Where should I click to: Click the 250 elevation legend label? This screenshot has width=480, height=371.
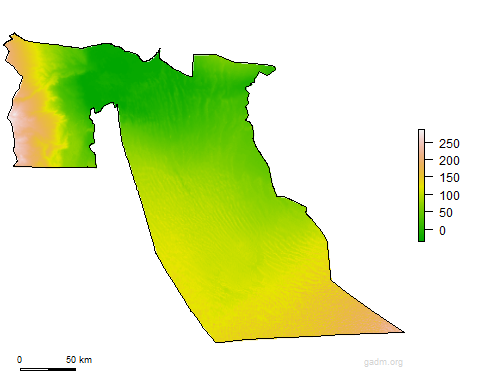click(449, 144)
